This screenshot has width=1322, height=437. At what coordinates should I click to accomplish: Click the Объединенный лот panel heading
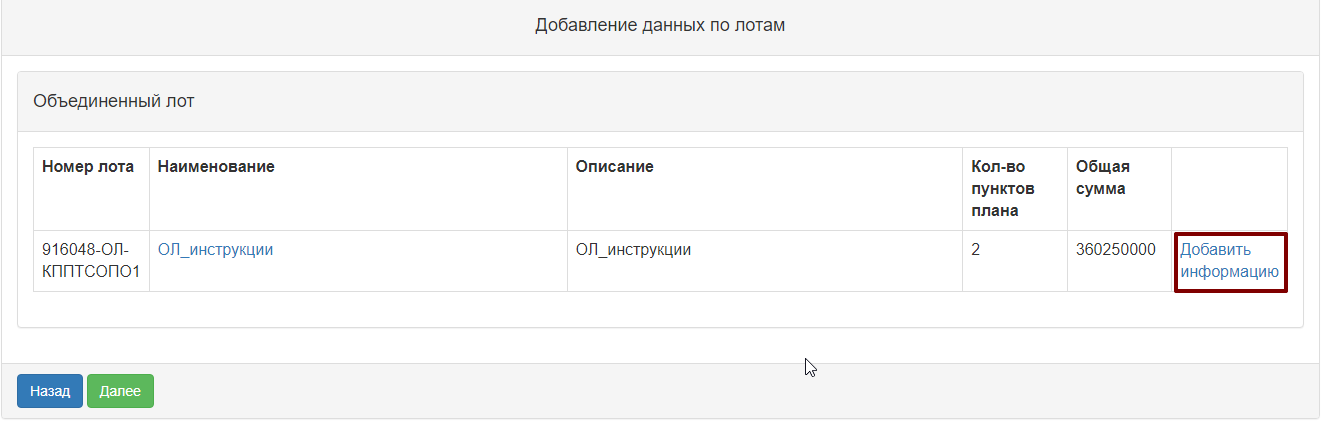660,101
